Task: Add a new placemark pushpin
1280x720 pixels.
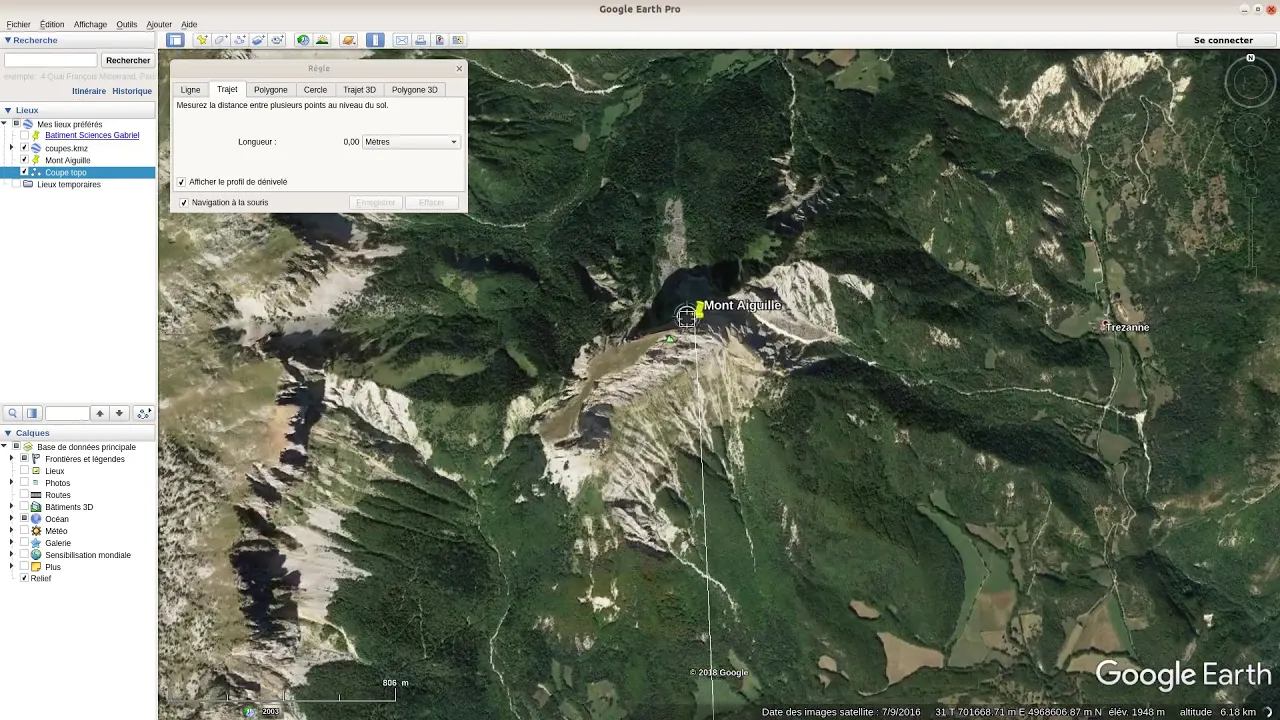Action: click(202, 40)
